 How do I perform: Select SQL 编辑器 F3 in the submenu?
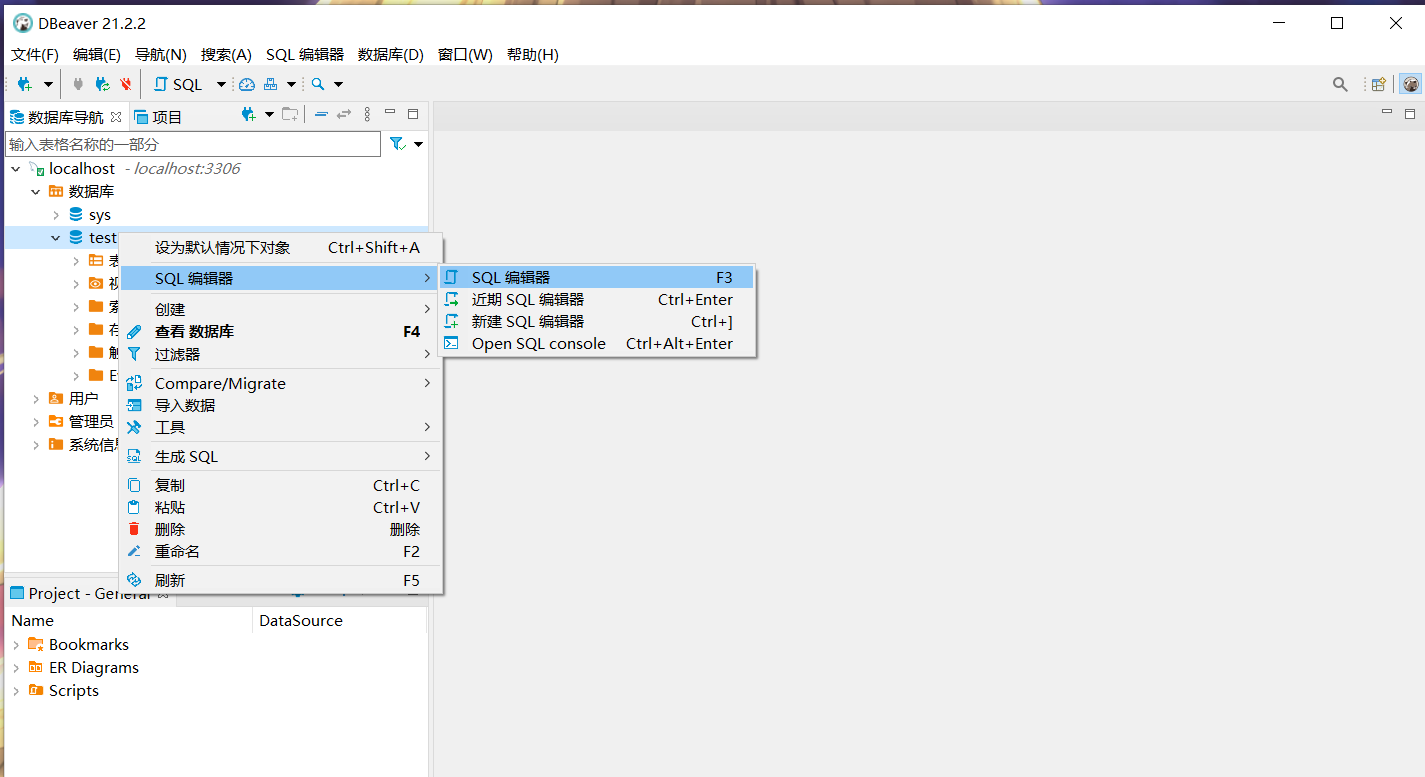point(597,278)
